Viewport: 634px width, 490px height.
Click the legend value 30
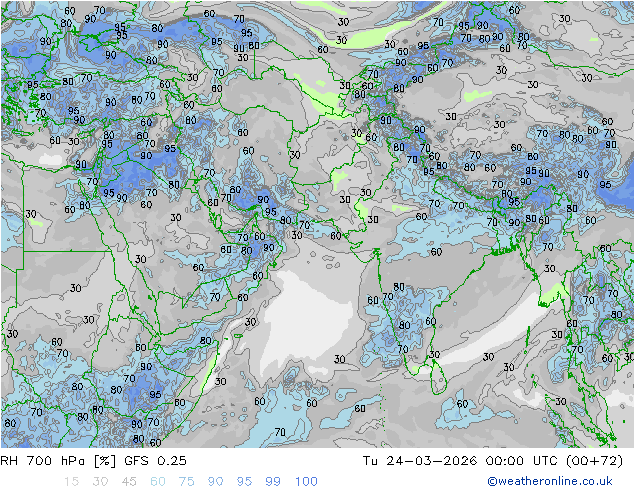100,482
